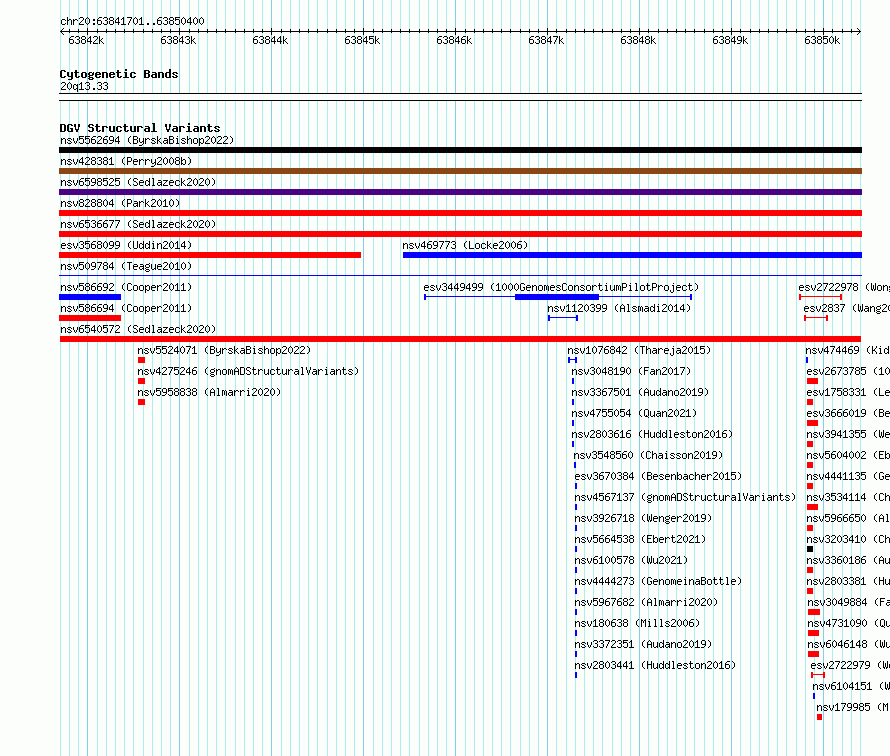Open the nsv469773 (Locke2006) label
Screen dimensions: 890x756
465,245
